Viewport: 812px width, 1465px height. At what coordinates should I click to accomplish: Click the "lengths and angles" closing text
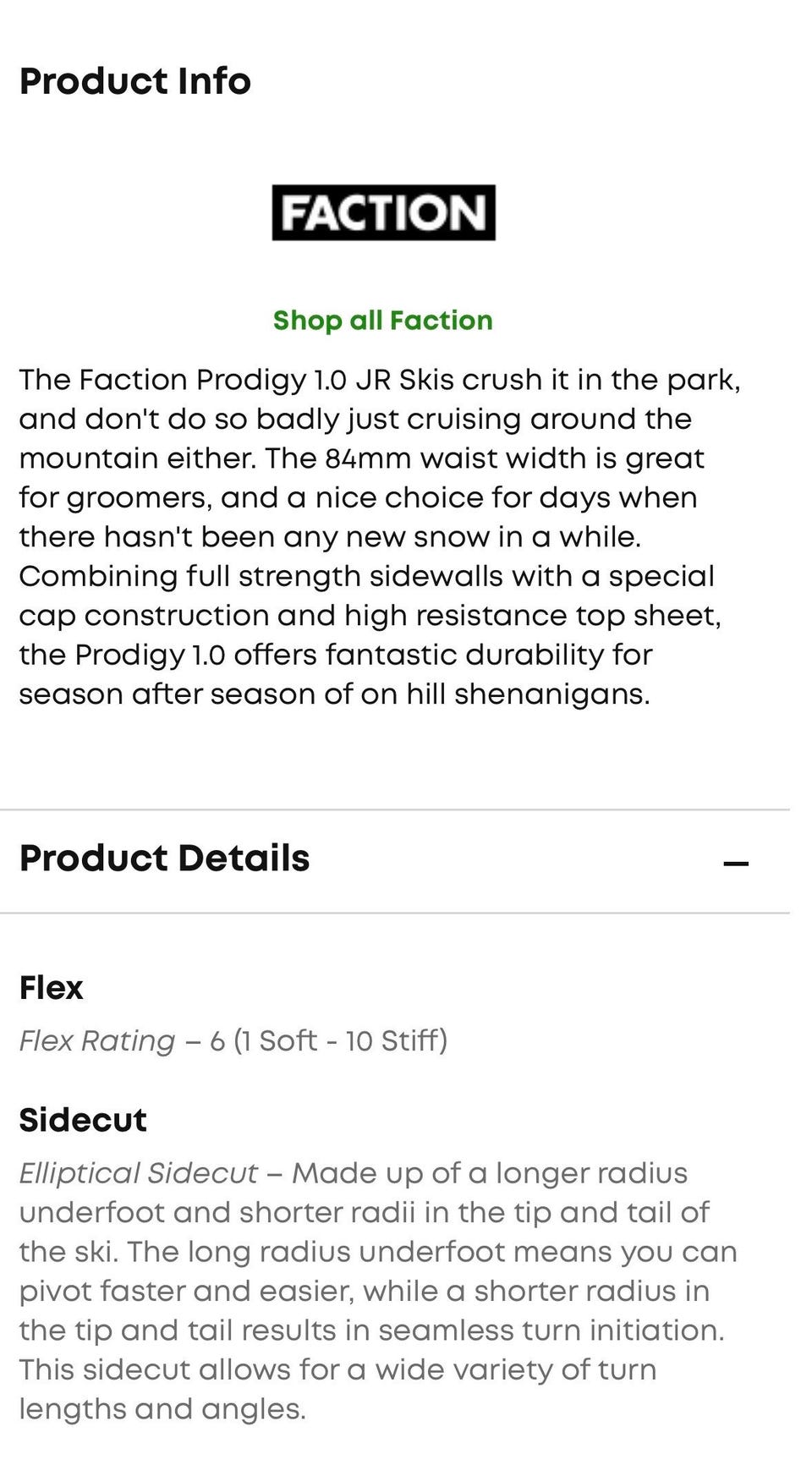pos(162,1409)
